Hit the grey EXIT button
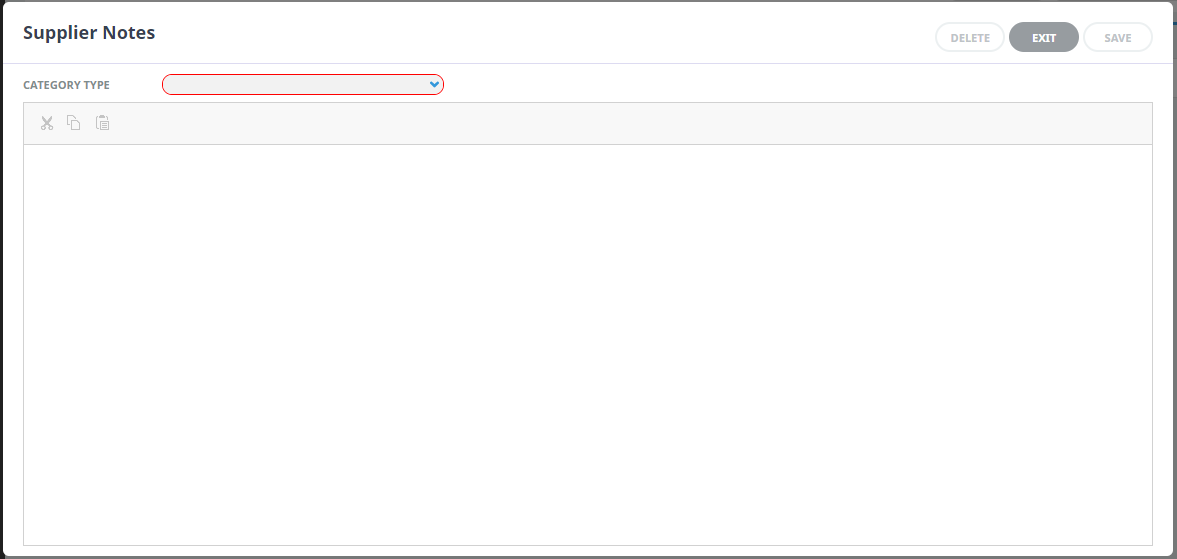The image size is (1177, 559). [x=1043, y=38]
